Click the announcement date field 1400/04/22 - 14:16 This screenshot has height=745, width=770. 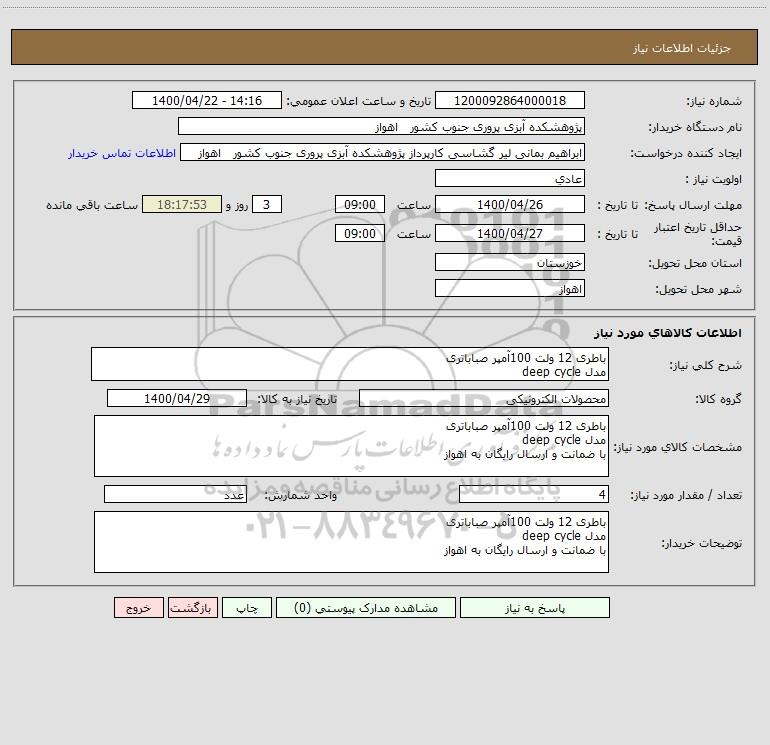(207, 100)
